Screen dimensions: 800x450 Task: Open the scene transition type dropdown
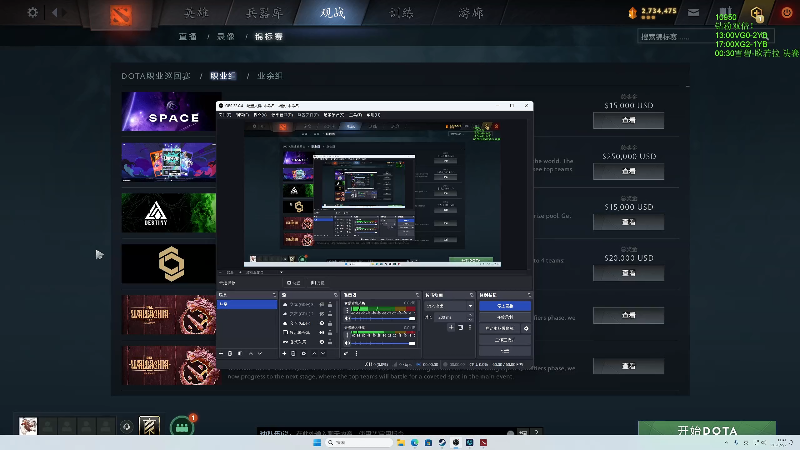click(x=449, y=306)
